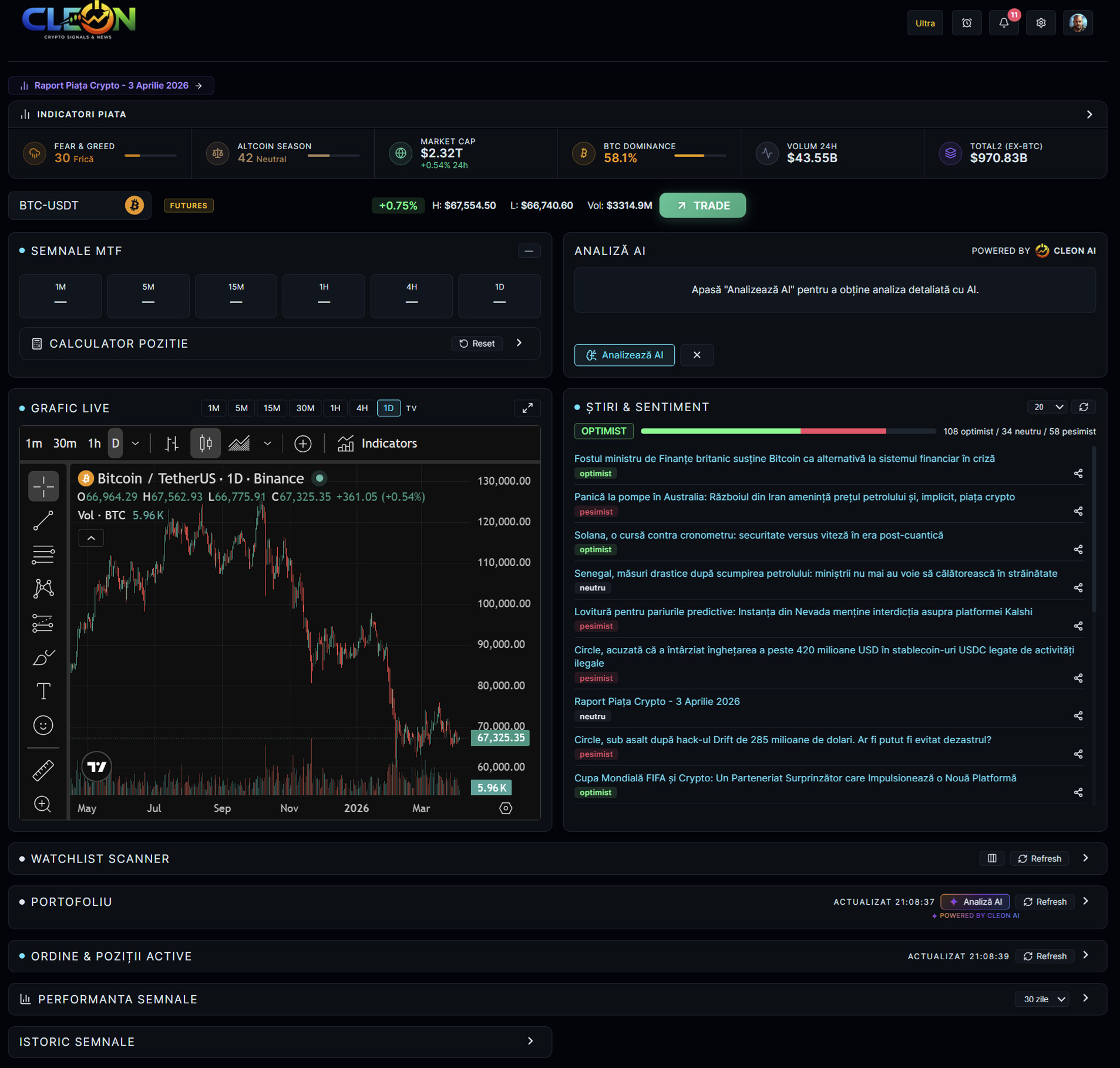This screenshot has width=1120, height=1068.
Task: Share the British finance minister Bitcoin article
Action: (x=1078, y=473)
